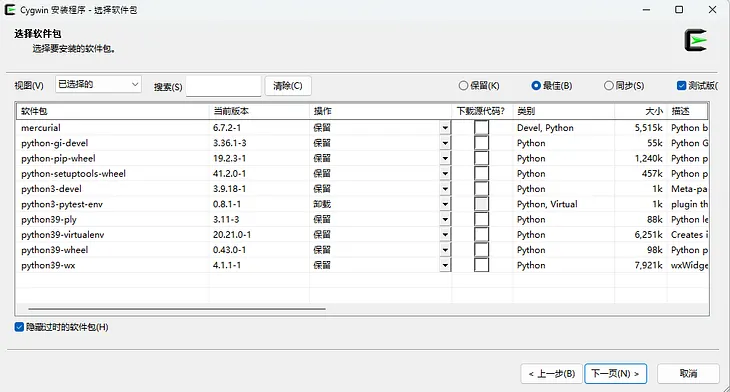Click the Devel, Python category cell

545,128
